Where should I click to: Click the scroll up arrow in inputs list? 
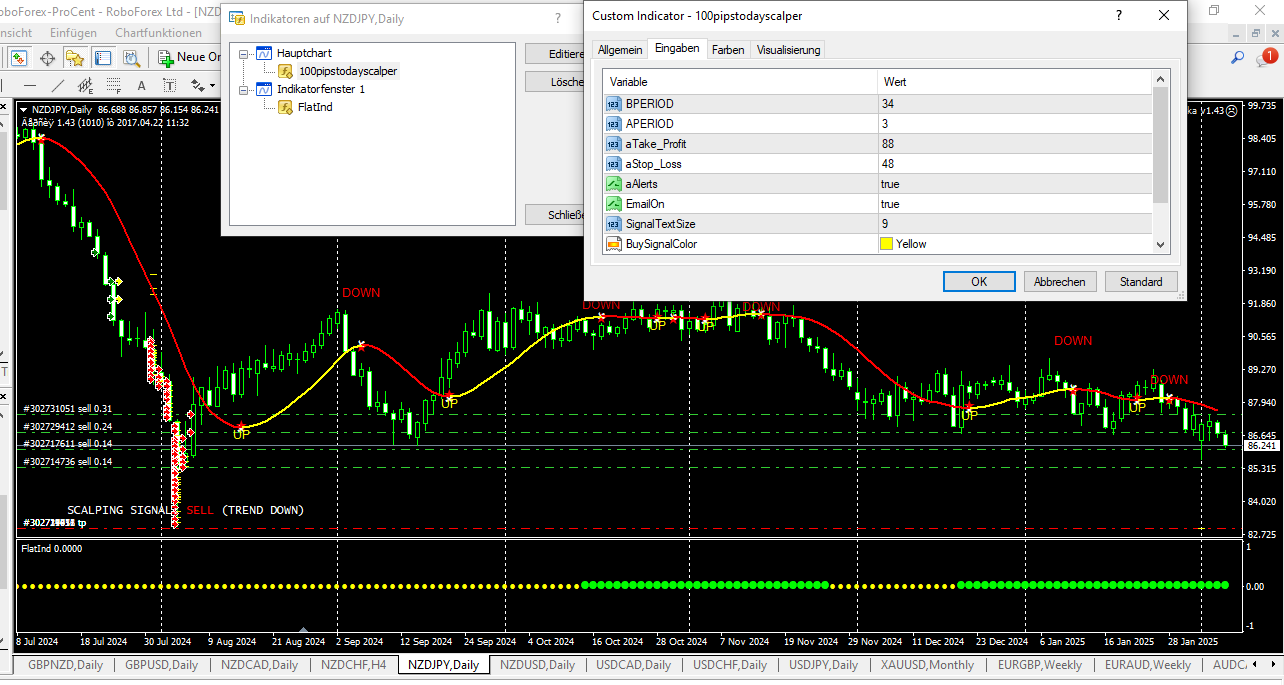coord(1161,78)
